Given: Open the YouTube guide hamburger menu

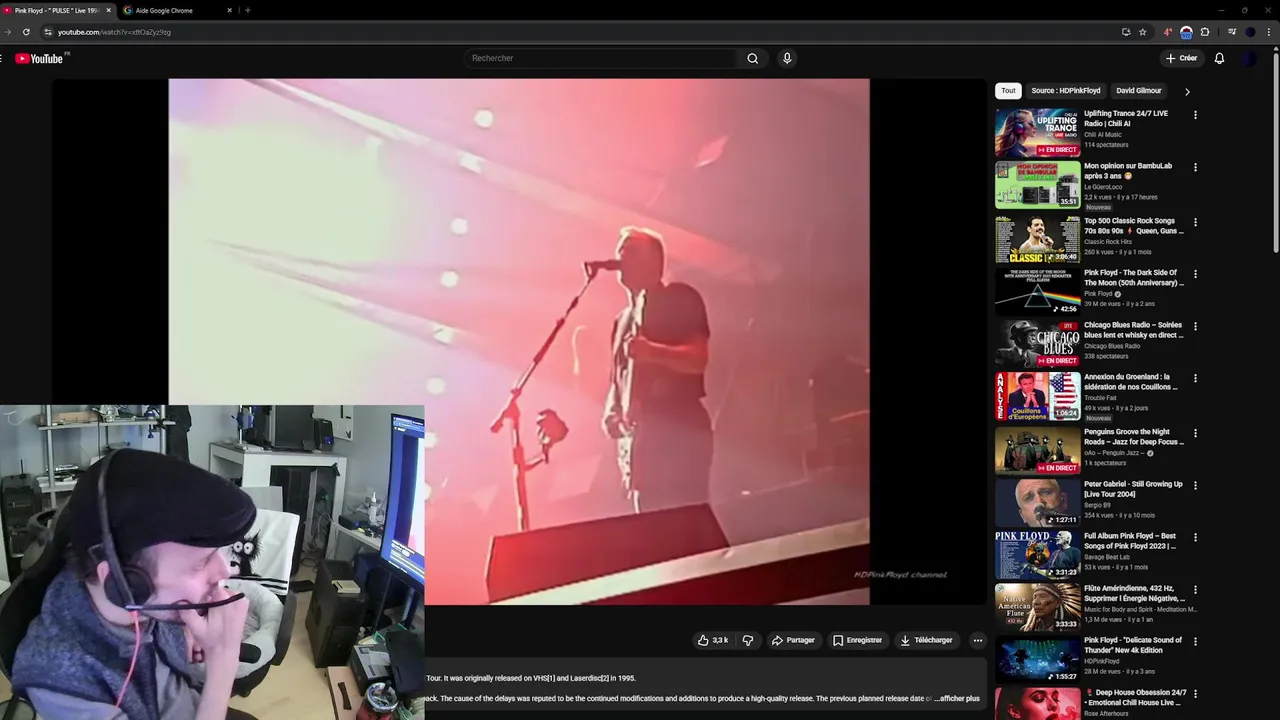Looking at the screenshot, I should pyautogui.click(x=2, y=58).
